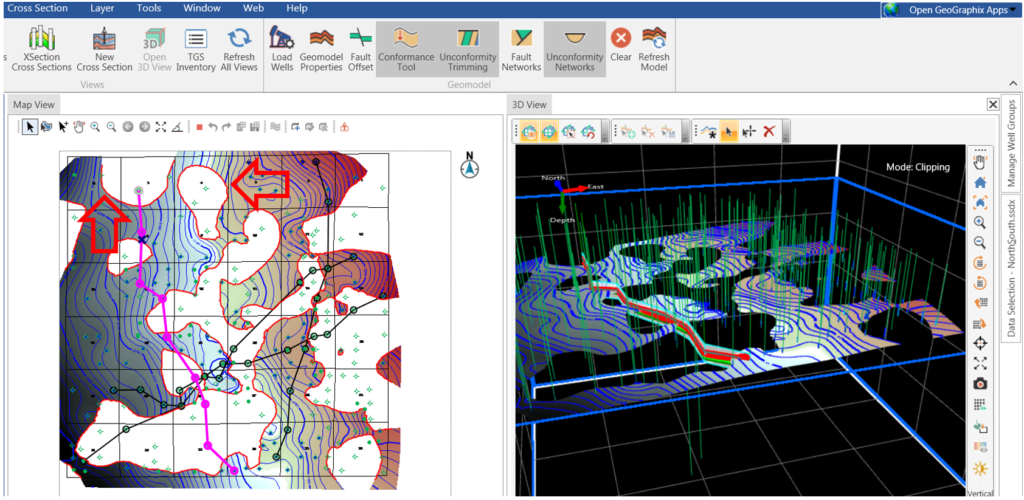Viewport: 1024px width, 500px height.
Task: Click the red export icon in Map View toolbar
Action: [344, 127]
